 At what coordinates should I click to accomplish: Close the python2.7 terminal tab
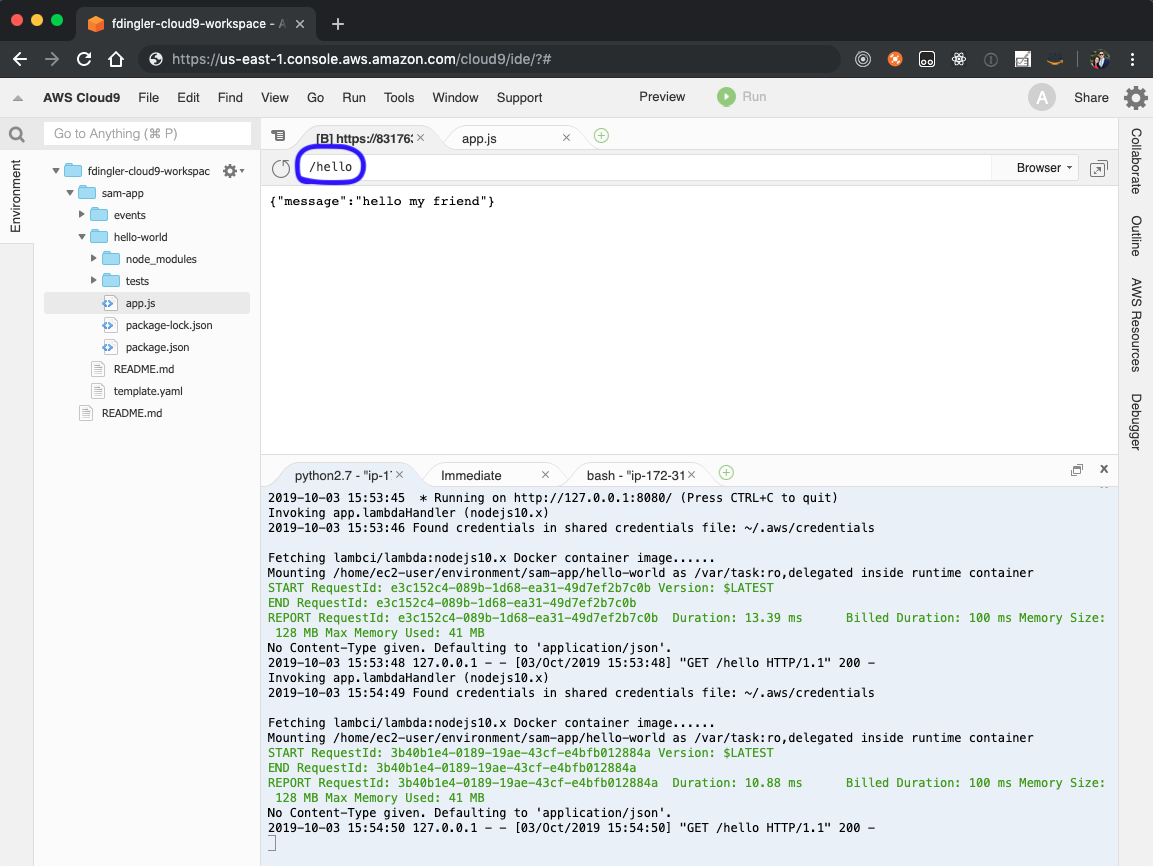point(399,475)
